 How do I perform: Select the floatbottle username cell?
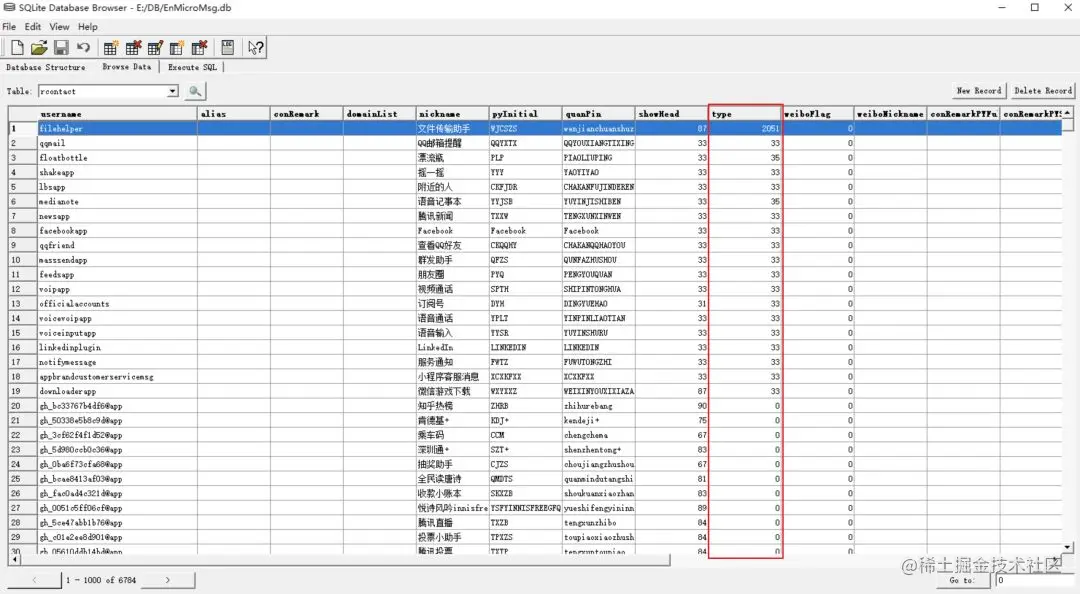[x=117, y=157]
